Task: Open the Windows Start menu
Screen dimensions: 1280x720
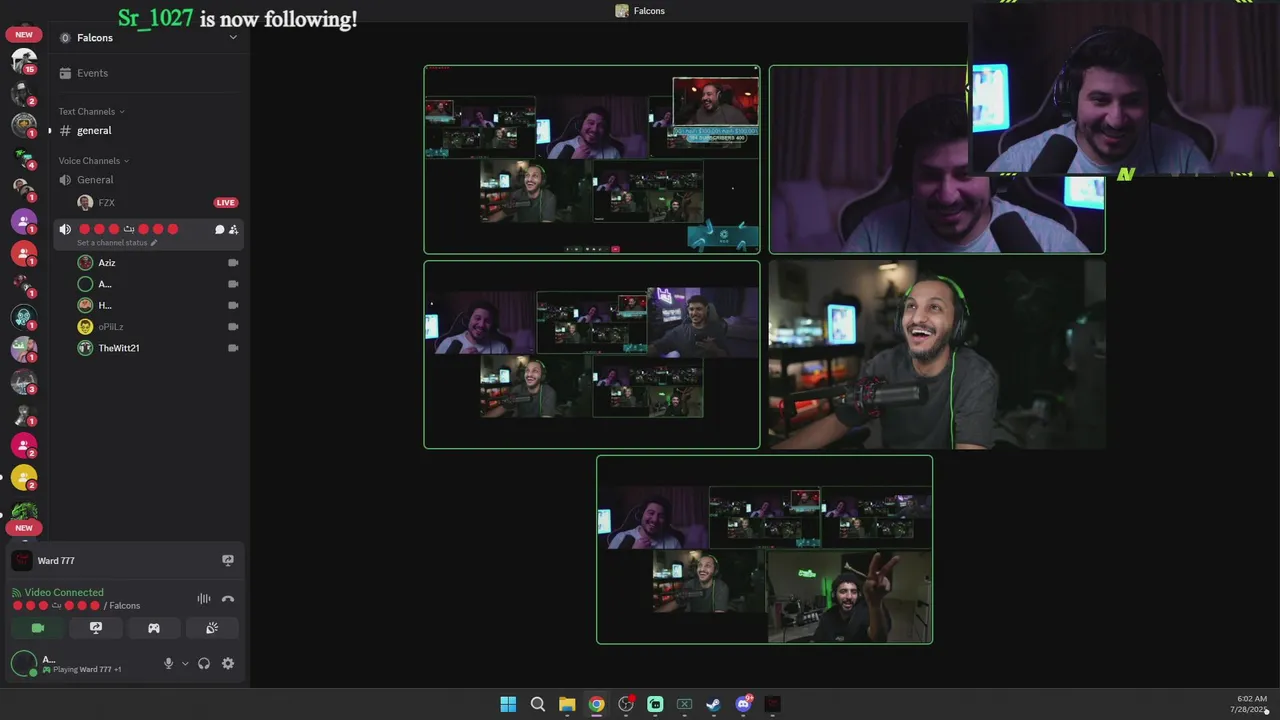Action: 508,704
